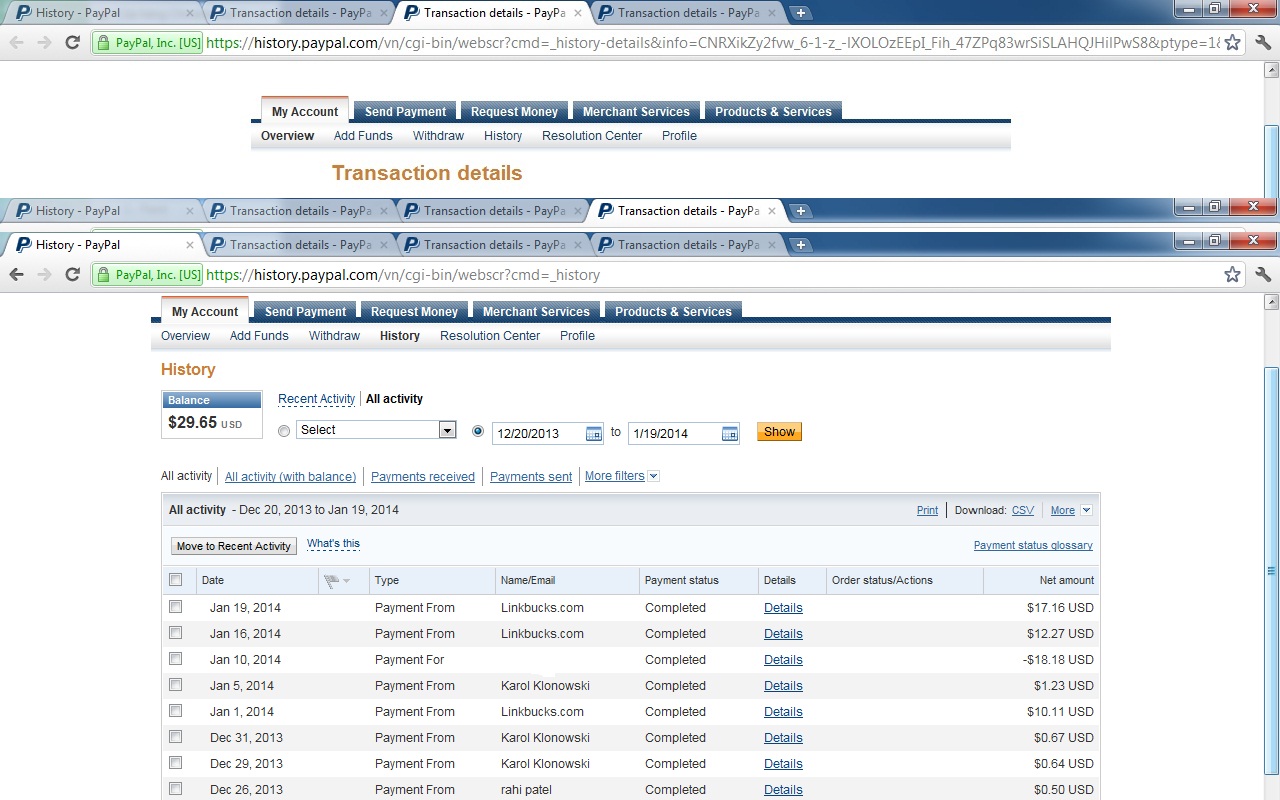
Task: Check the box for the Jan 10, 2014 row
Action: point(176,659)
